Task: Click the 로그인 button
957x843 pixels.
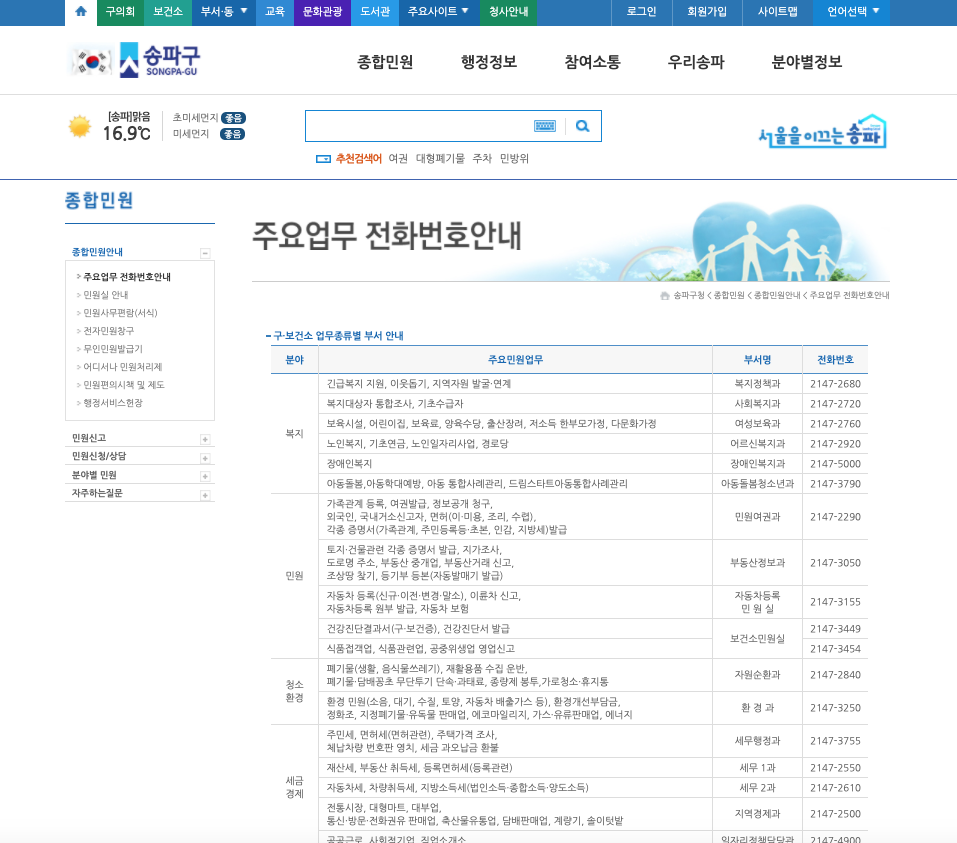Action: 640,13
